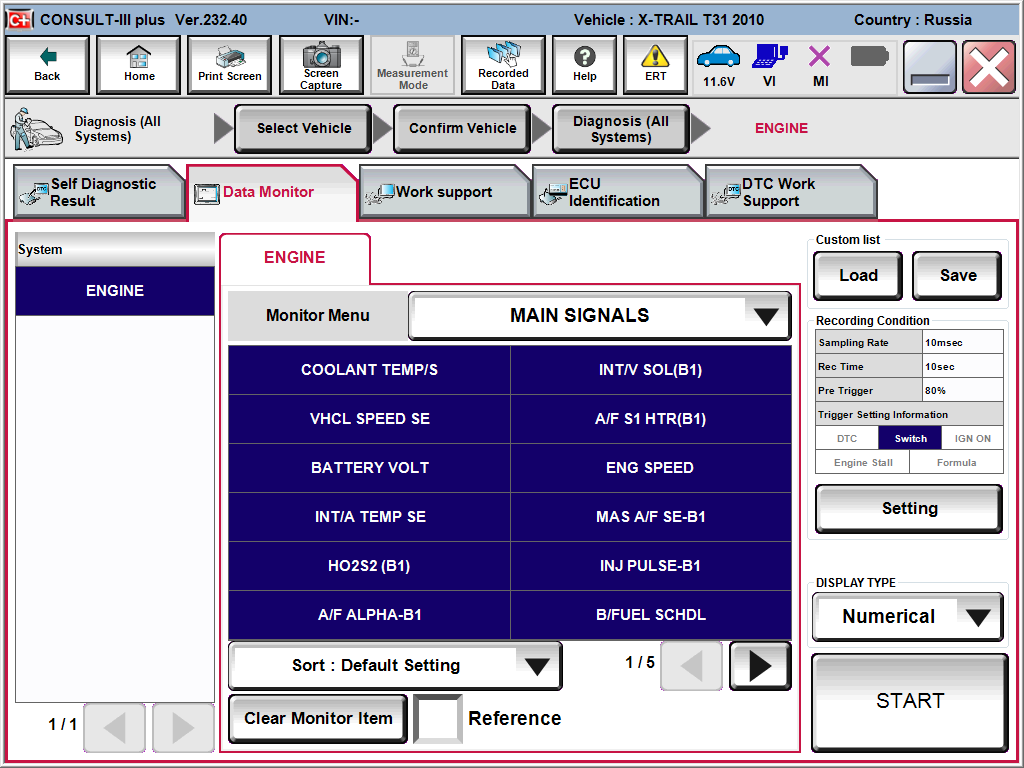This screenshot has width=1024, height=768.
Task: Go to next monitor items page
Action: point(759,666)
